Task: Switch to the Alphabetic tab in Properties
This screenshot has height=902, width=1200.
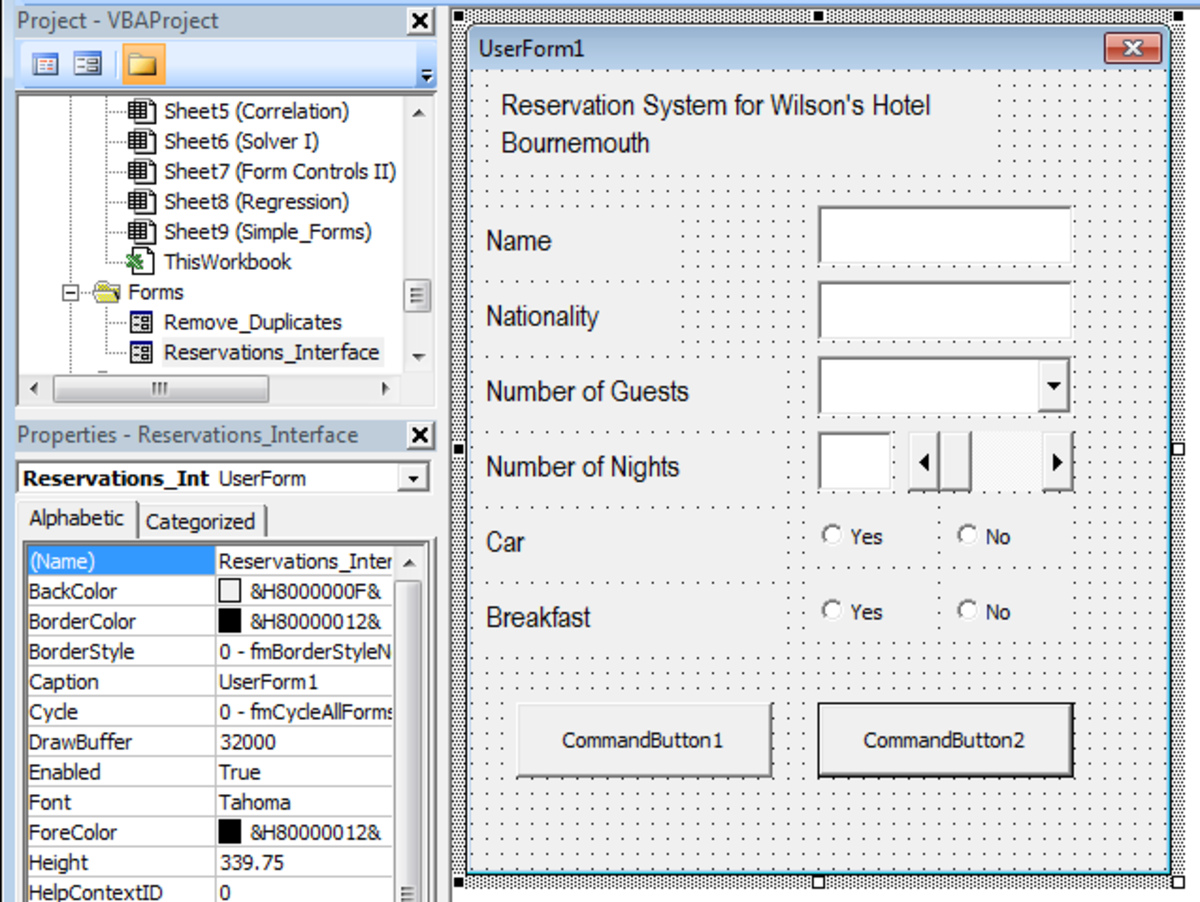Action: pos(76,517)
